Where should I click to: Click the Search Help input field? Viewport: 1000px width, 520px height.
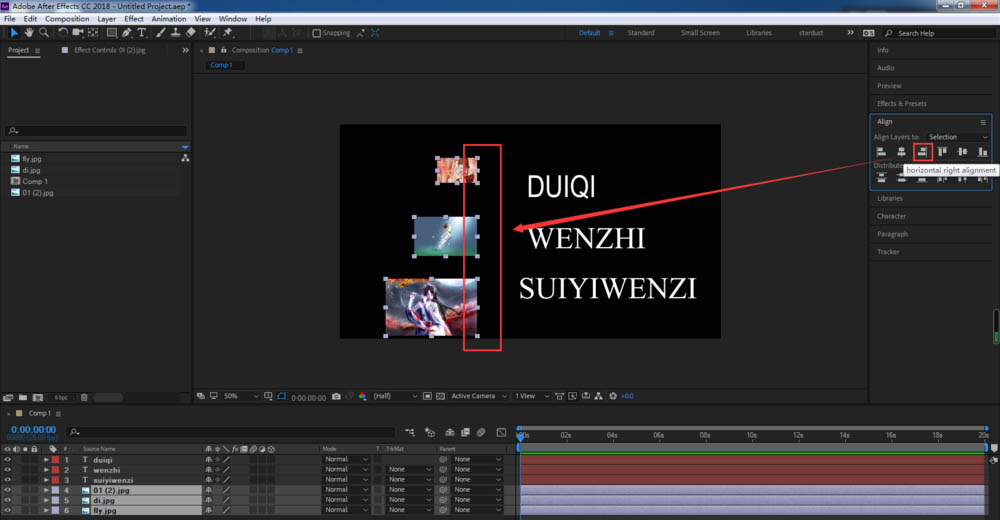tap(941, 33)
